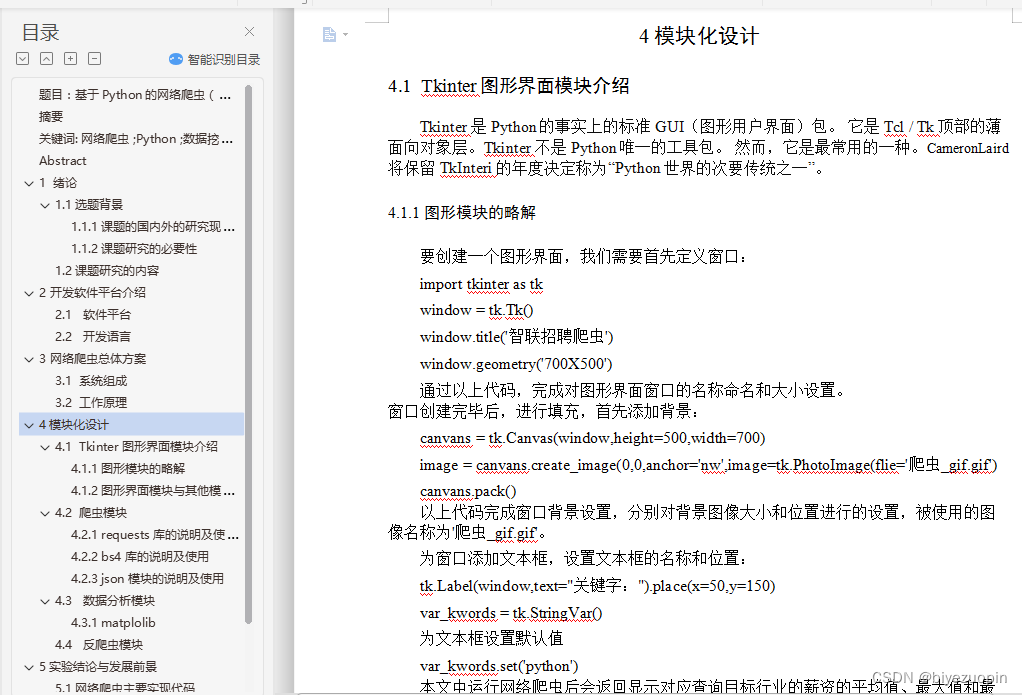Click the document heading 4.1.1 图形模块的略解
The image size is (1022, 695).
click(x=461, y=213)
